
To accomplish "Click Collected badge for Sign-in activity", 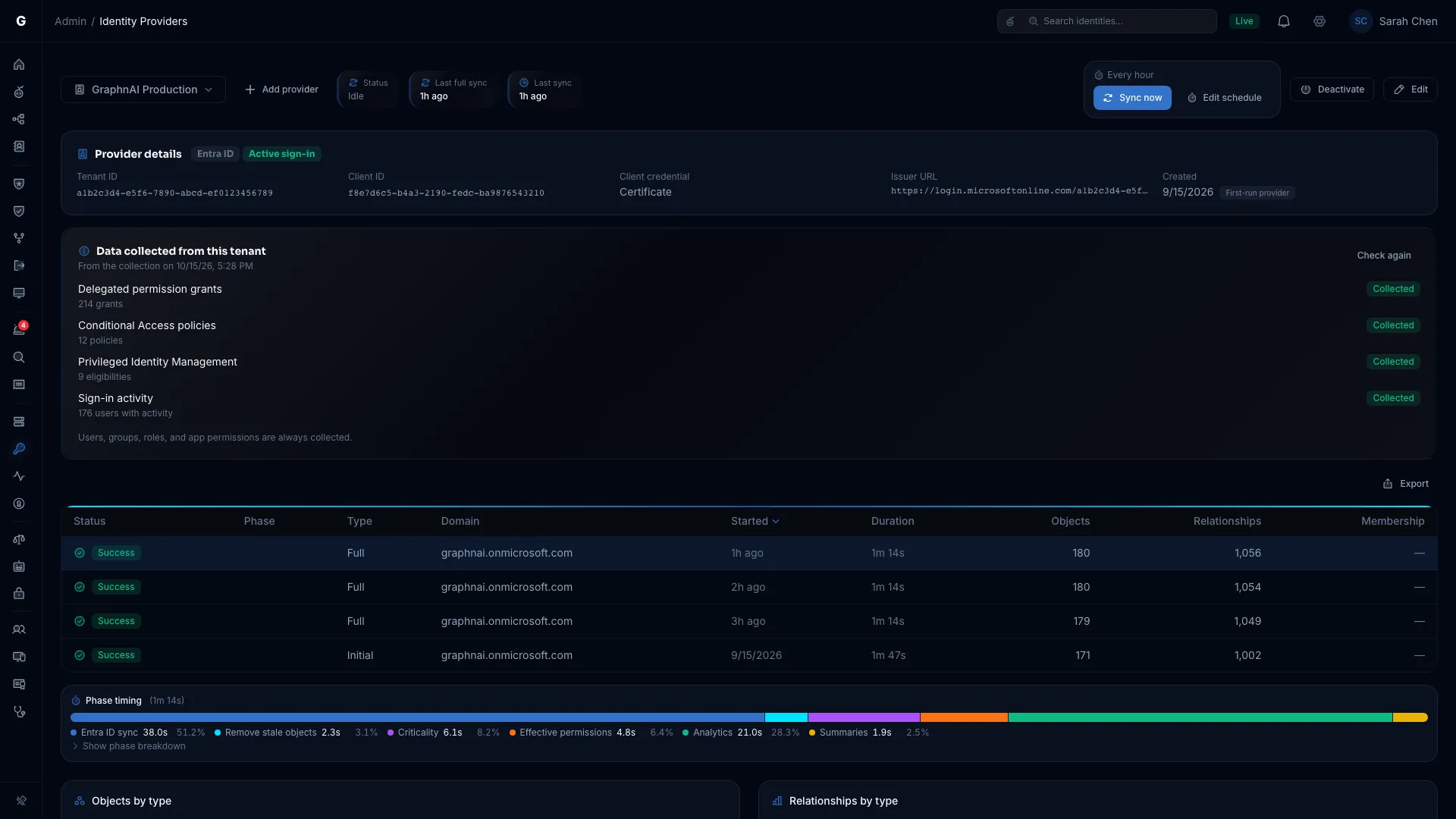I will click(1393, 398).
